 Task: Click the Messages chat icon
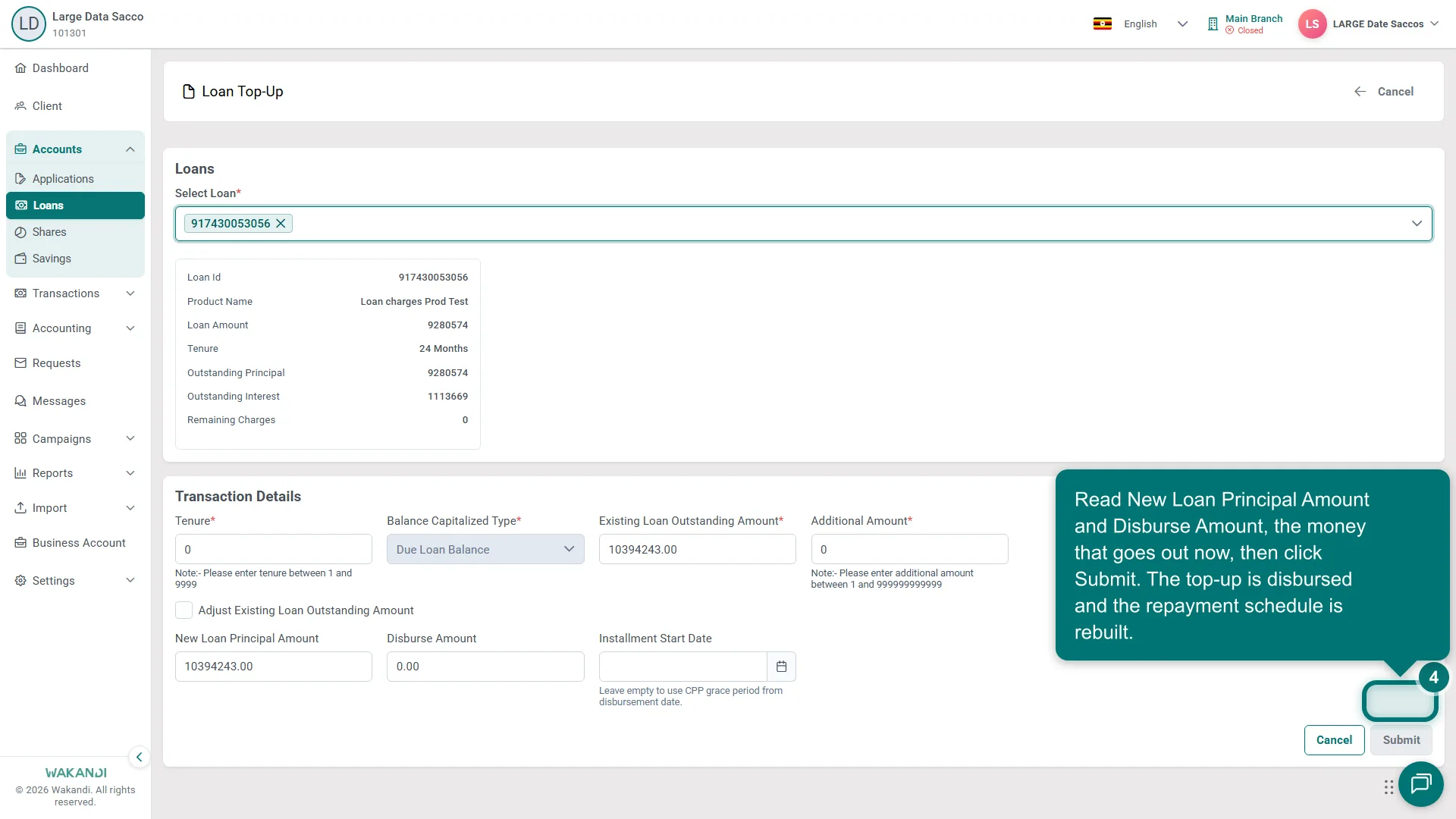[20, 401]
